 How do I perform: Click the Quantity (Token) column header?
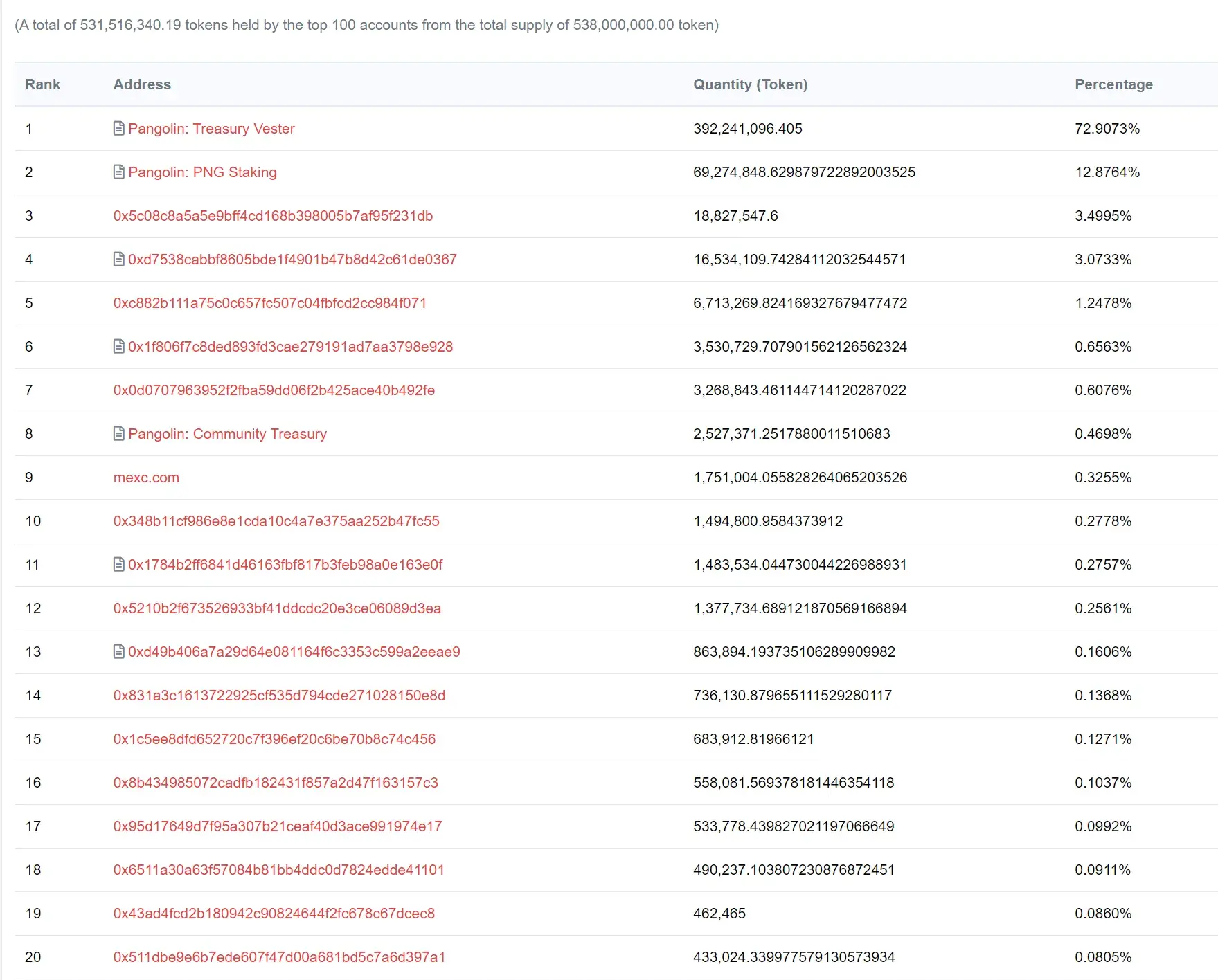[751, 84]
